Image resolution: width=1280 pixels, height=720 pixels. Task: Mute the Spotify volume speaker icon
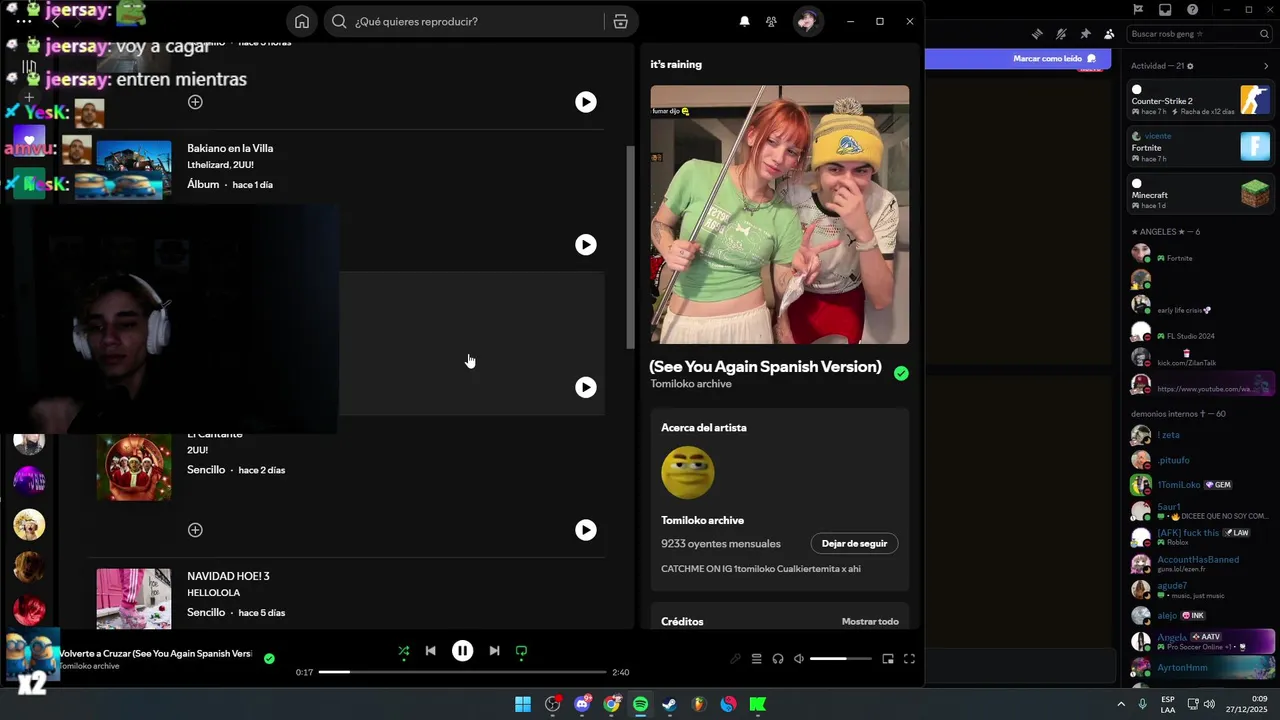click(798, 659)
